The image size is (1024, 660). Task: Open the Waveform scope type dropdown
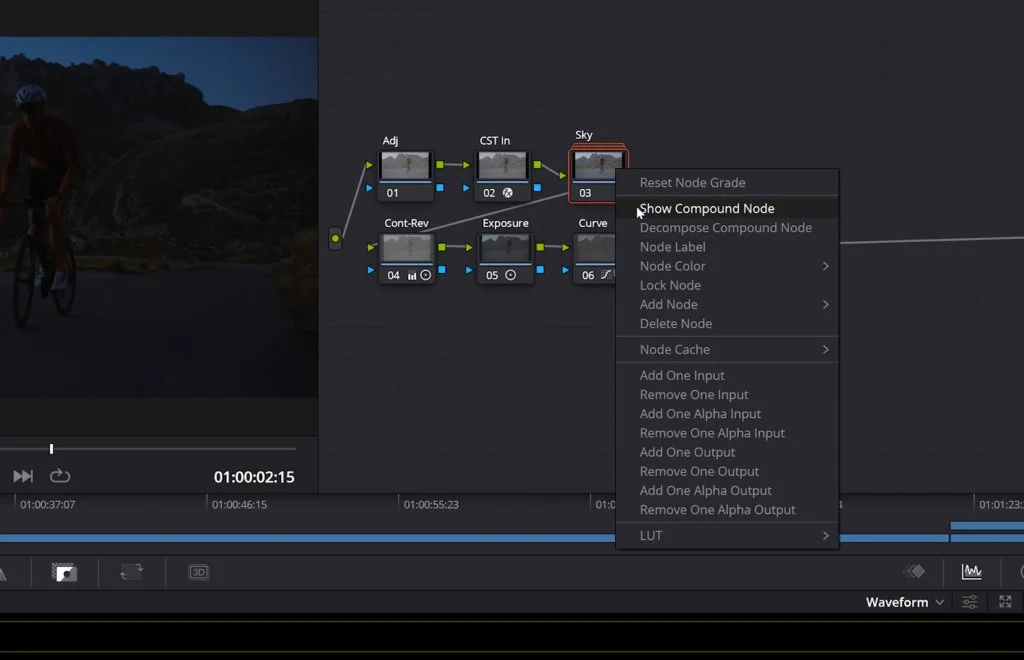pyautogui.click(x=905, y=602)
